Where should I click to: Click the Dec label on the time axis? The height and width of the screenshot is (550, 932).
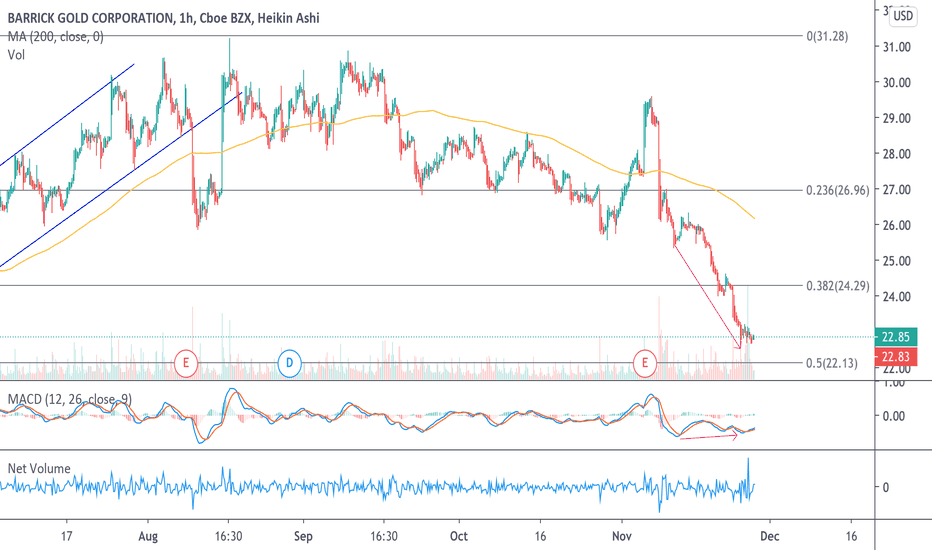click(770, 536)
